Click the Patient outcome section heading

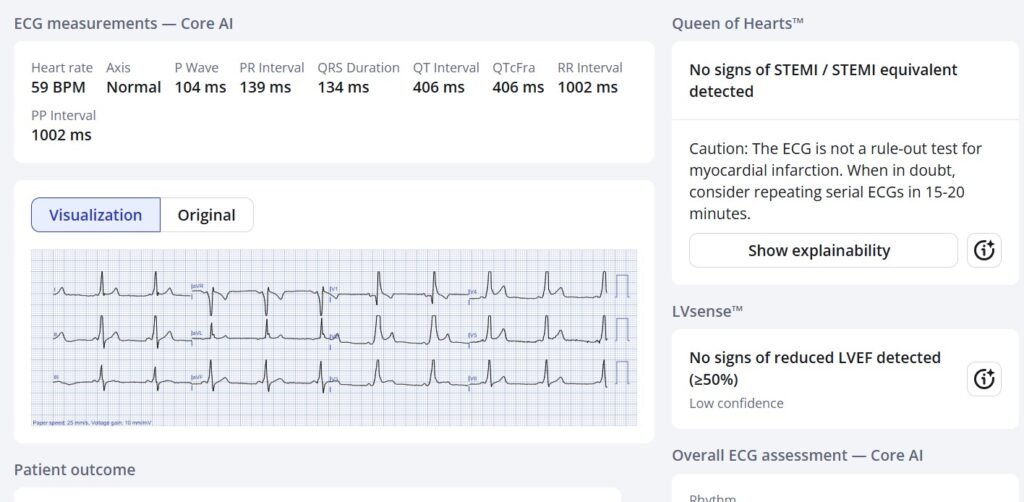click(74, 470)
